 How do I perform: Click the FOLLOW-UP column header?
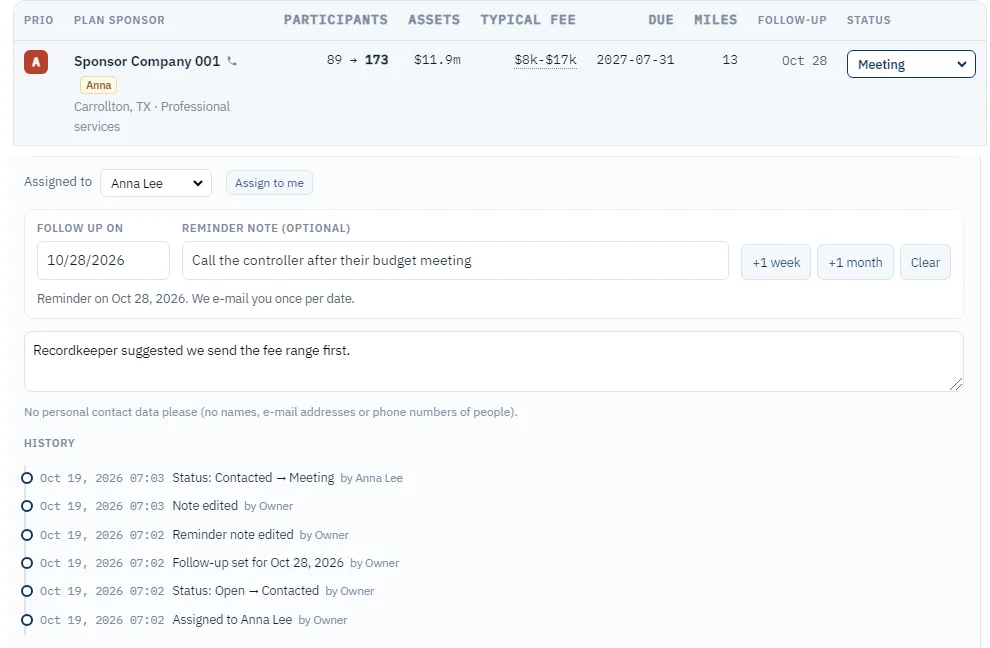pyautogui.click(x=792, y=20)
